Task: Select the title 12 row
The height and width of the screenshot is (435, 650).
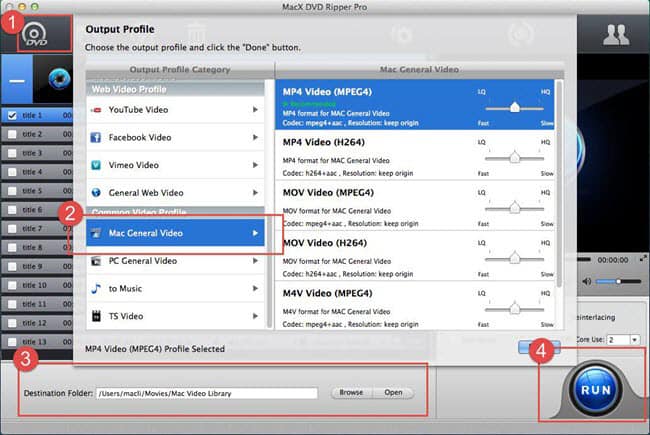Action: [37, 323]
